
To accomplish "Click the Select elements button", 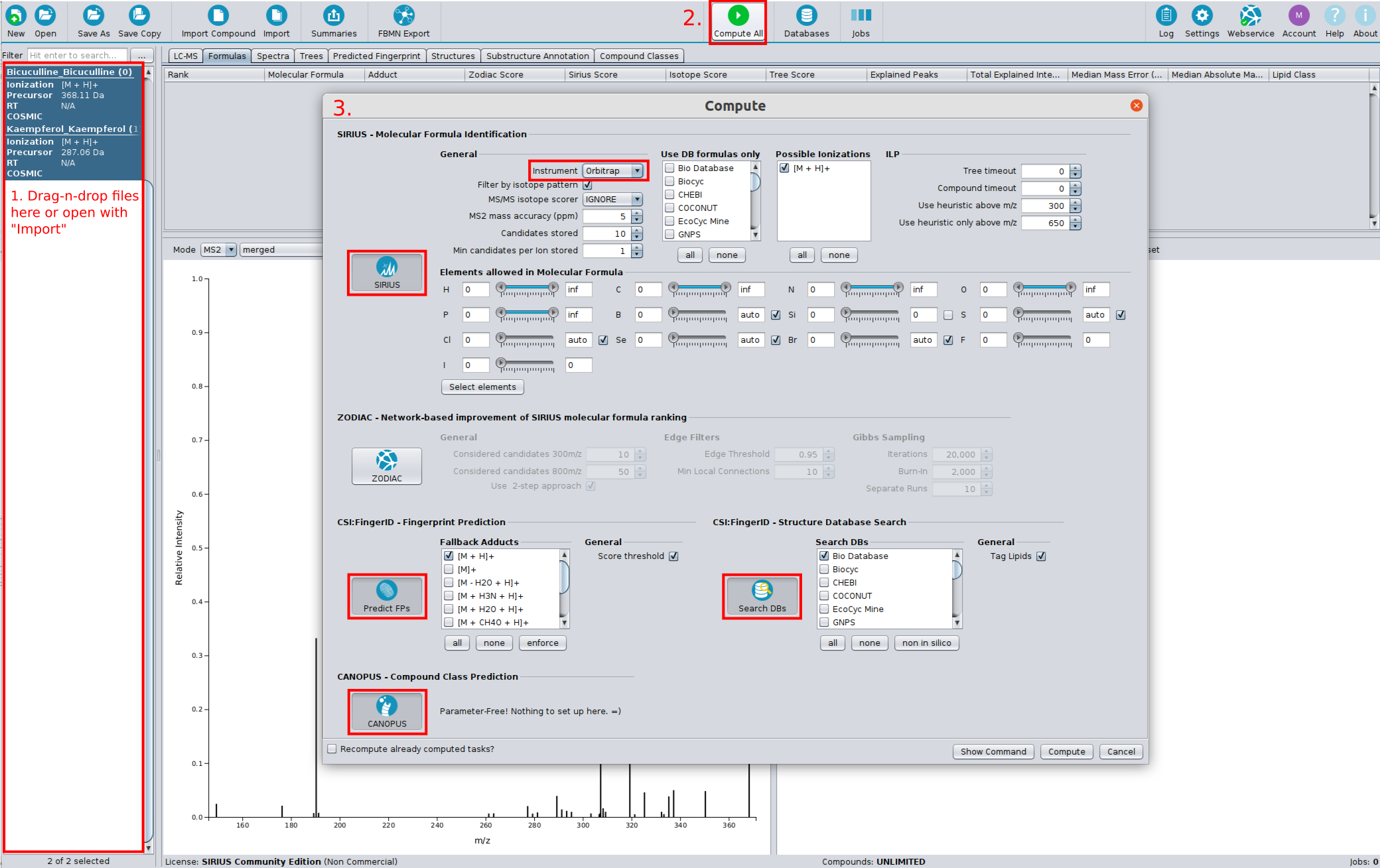I will click(x=482, y=387).
